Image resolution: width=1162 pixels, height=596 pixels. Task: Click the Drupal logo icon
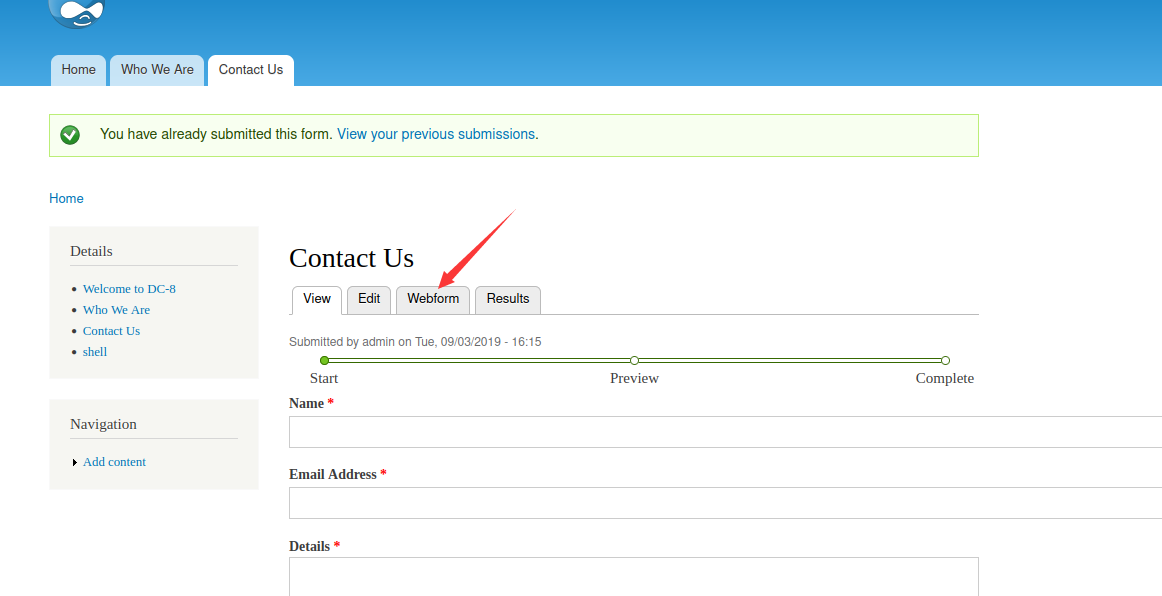(x=77, y=13)
